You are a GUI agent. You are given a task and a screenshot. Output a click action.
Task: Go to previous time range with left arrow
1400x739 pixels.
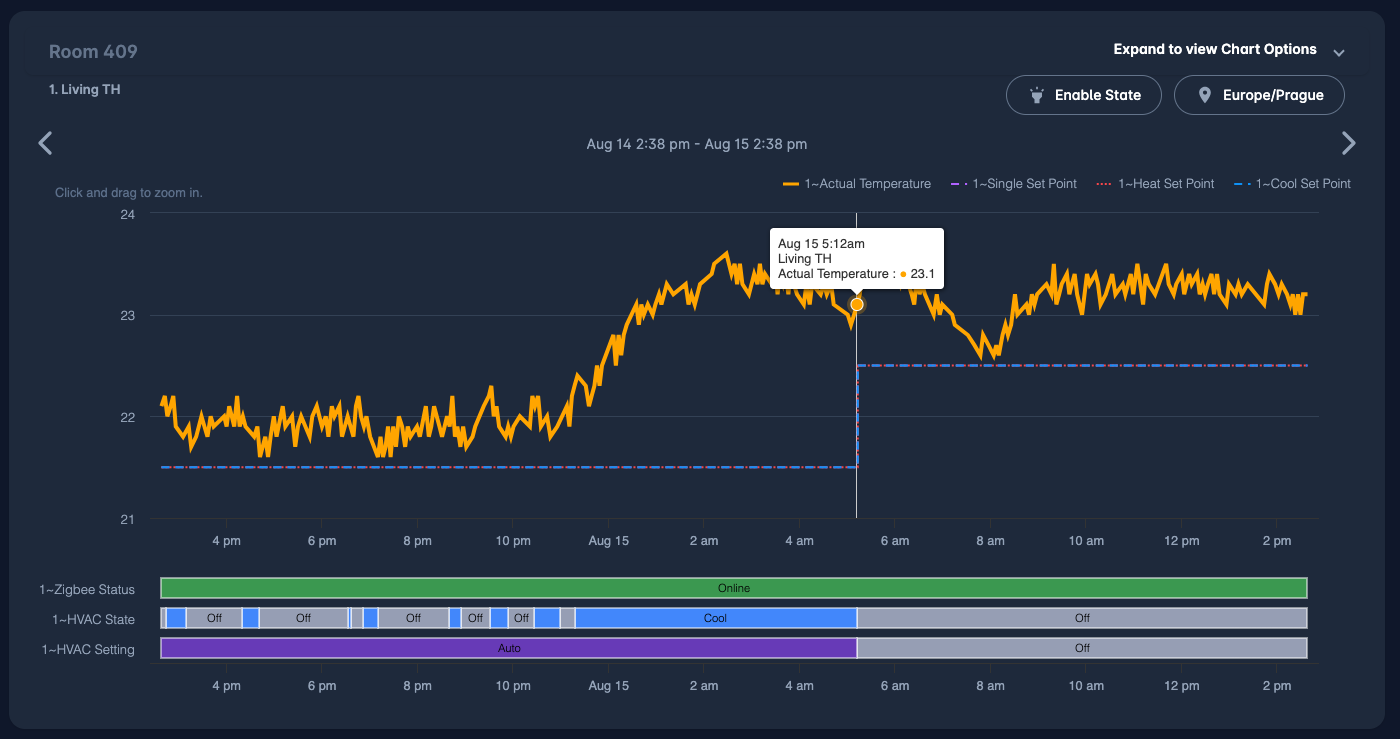click(45, 144)
